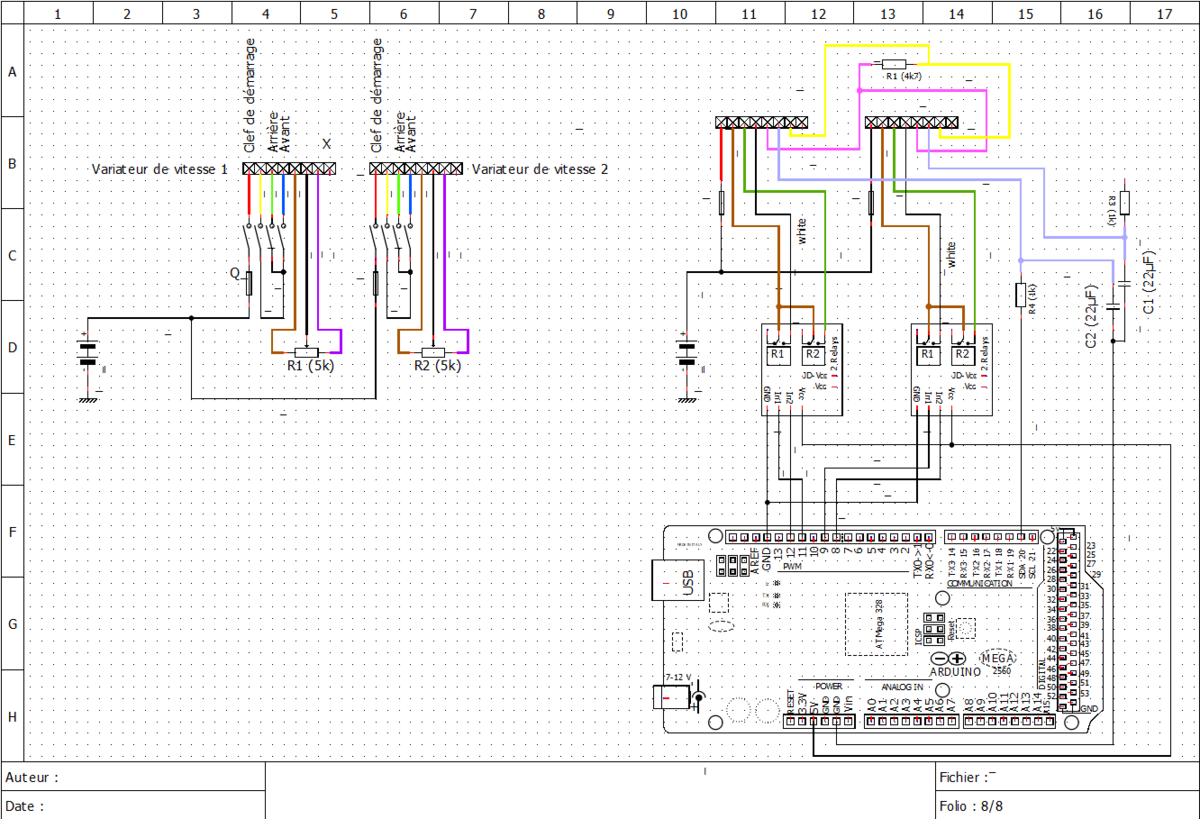1200x819 pixels.
Task: Select the fuse labeled Q
Action: pyautogui.click(x=249, y=283)
